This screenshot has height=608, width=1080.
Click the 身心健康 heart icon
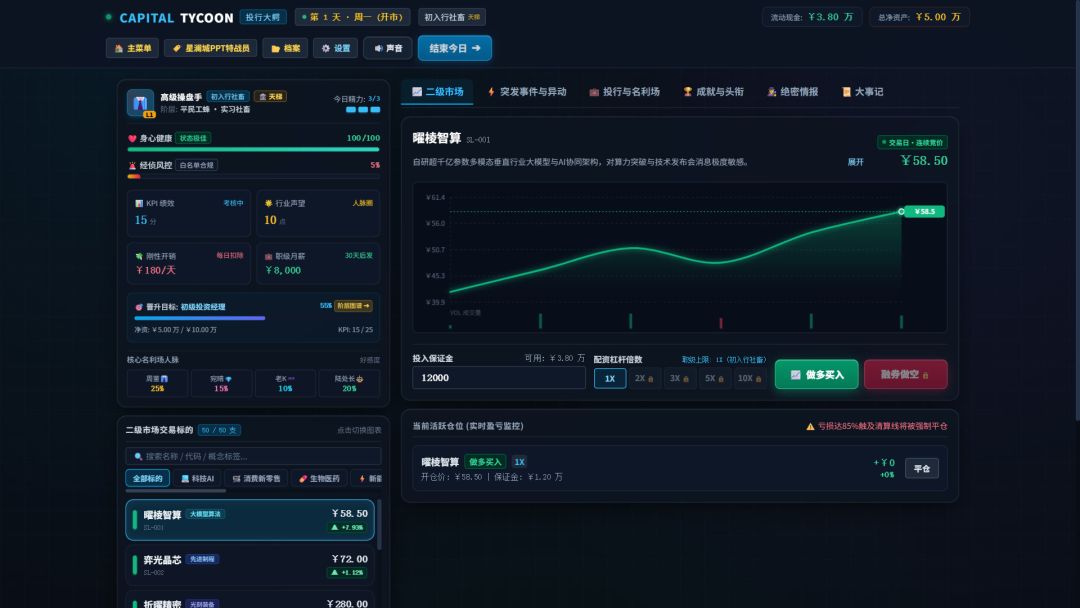132,138
